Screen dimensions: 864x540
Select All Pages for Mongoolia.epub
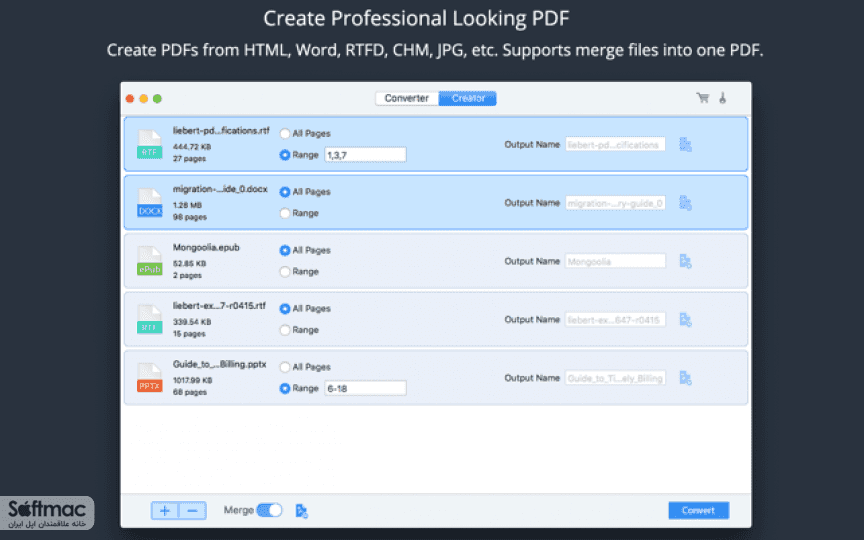pyautogui.click(x=284, y=250)
